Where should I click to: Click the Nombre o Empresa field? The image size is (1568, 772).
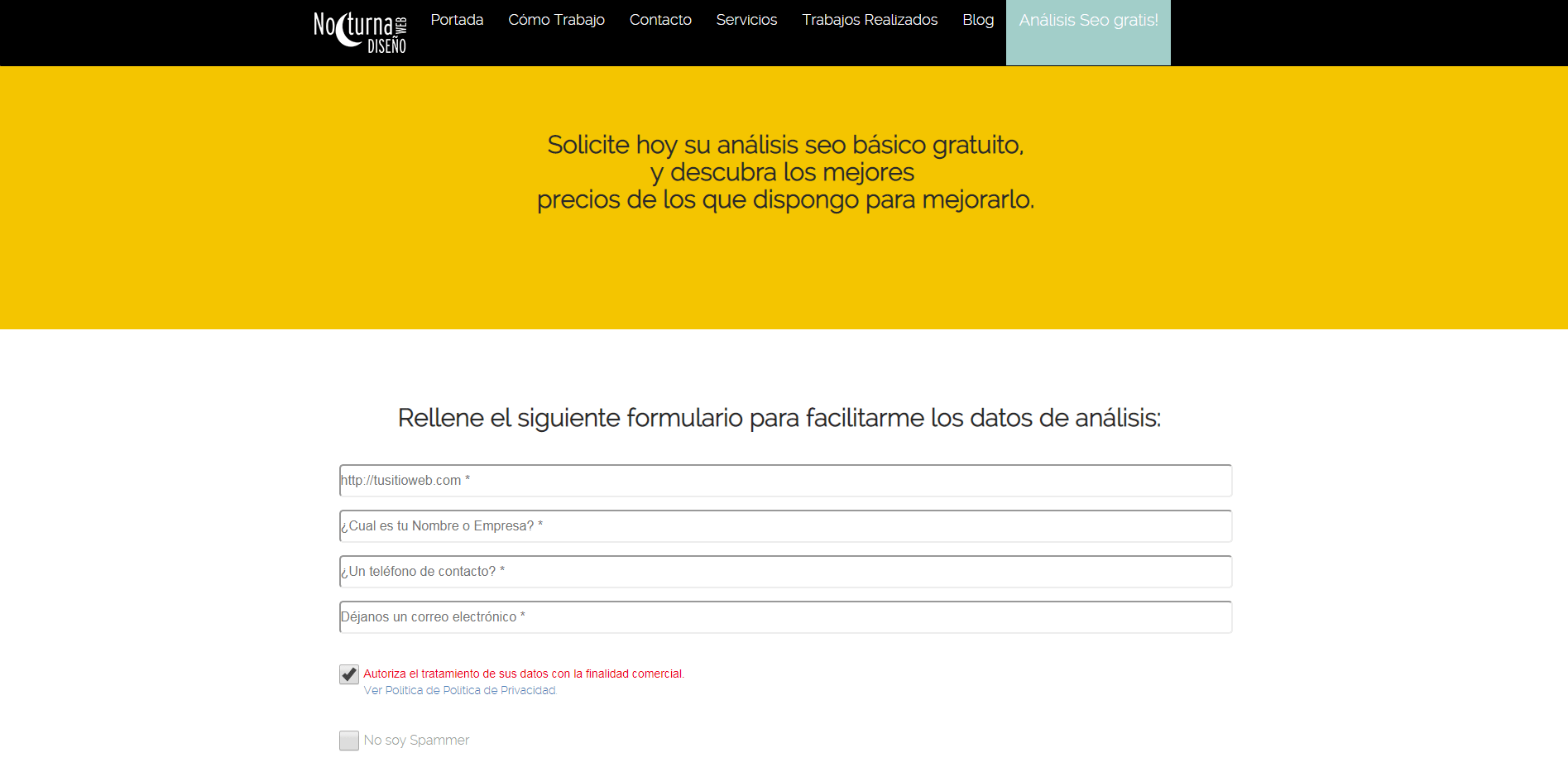784,525
